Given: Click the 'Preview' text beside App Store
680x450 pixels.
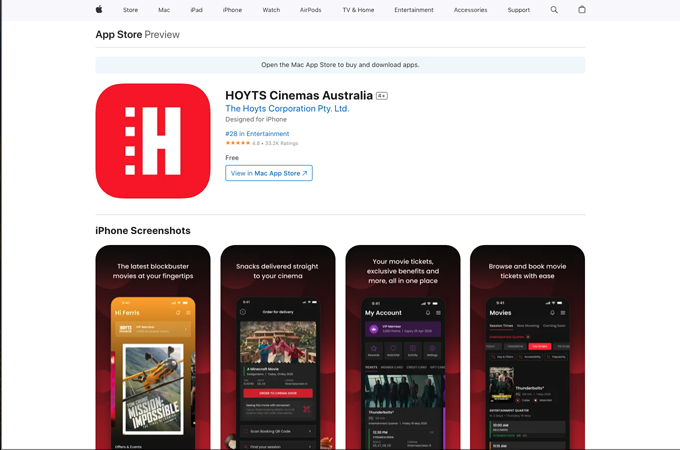Looking at the screenshot, I should (162, 35).
